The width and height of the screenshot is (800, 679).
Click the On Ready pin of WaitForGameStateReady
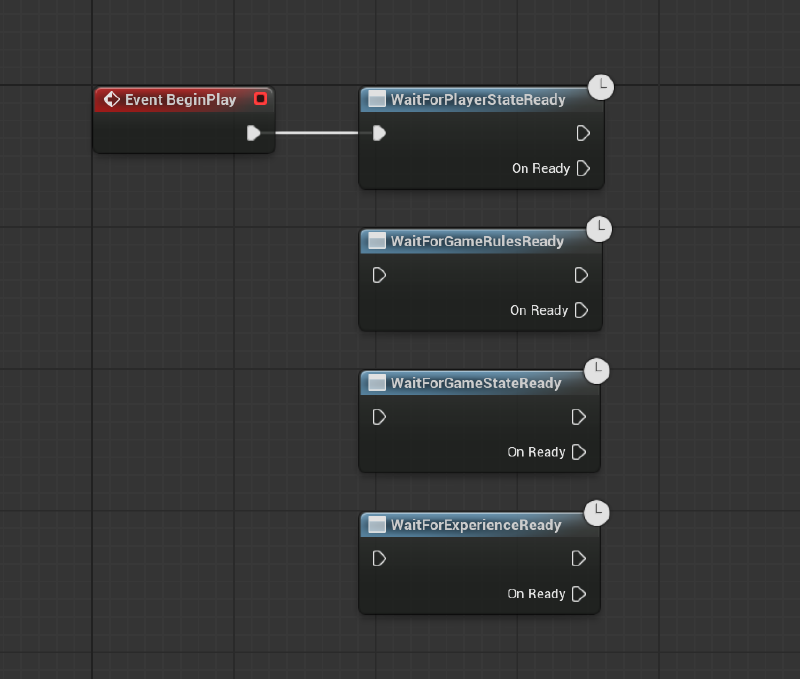coord(580,452)
